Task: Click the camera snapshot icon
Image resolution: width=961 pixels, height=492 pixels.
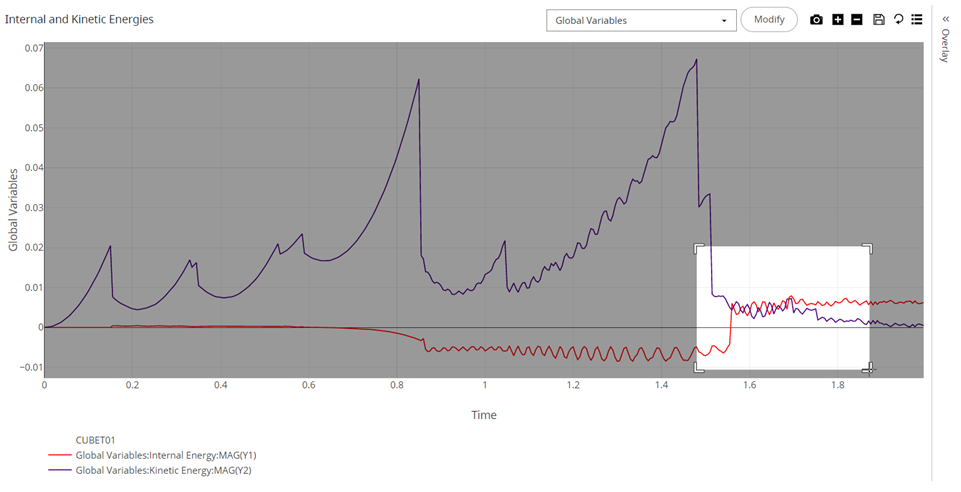Action: pyautogui.click(x=816, y=20)
